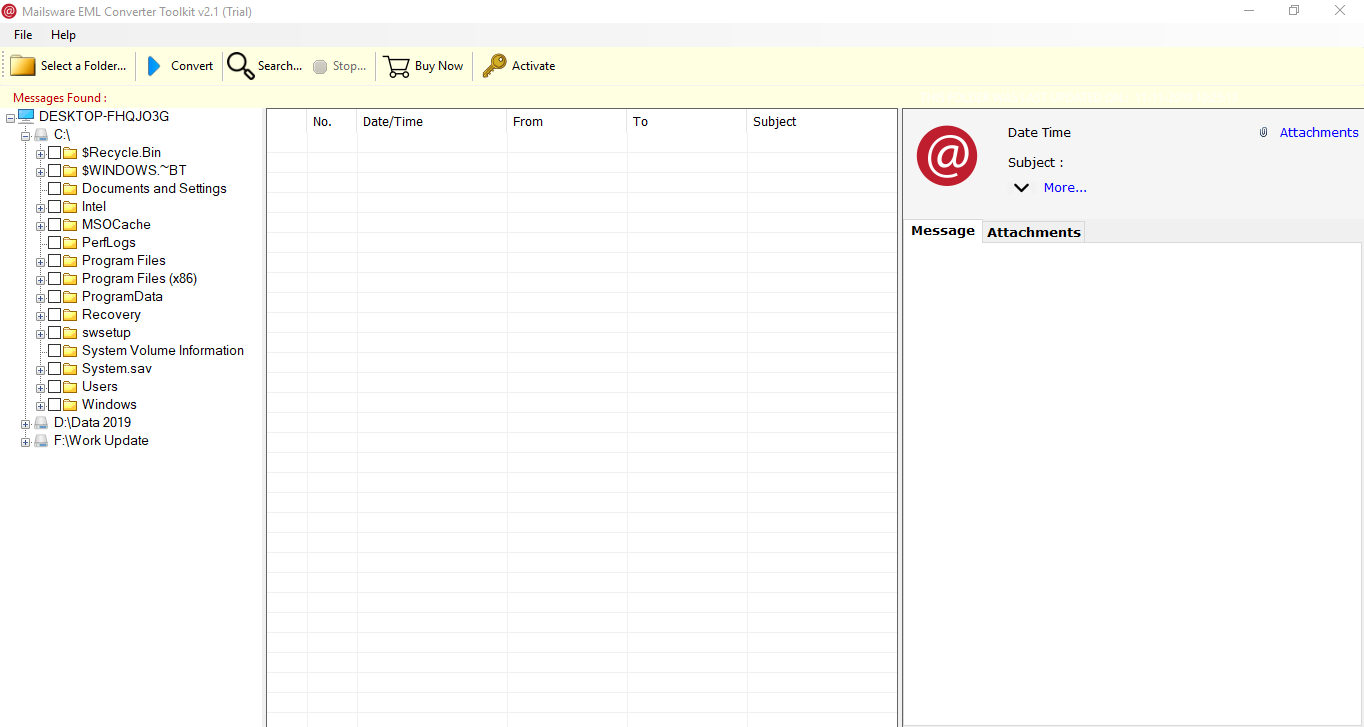Expand the Windows folder node

41,406
